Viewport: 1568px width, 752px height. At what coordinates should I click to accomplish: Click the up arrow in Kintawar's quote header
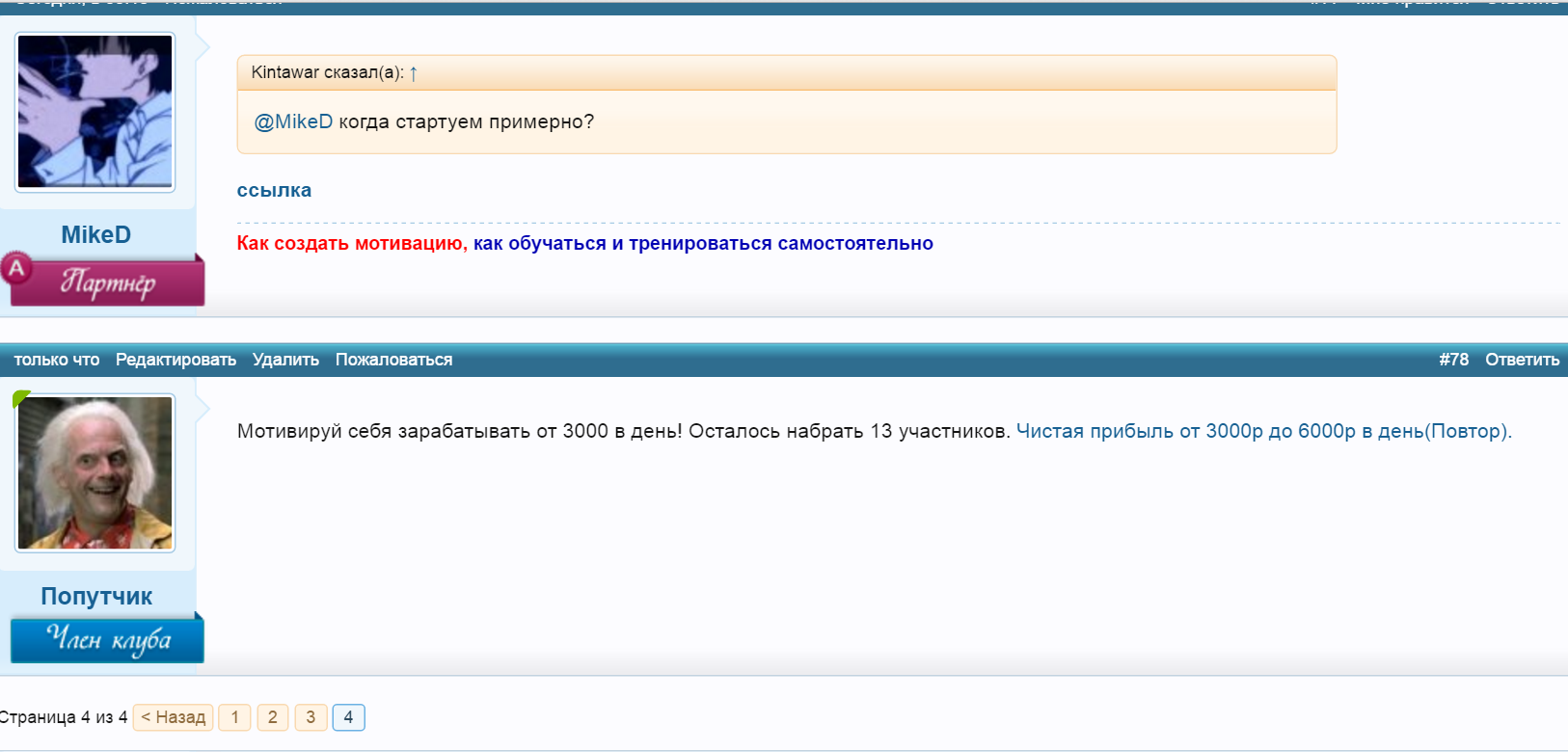pyautogui.click(x=413, y=73)
